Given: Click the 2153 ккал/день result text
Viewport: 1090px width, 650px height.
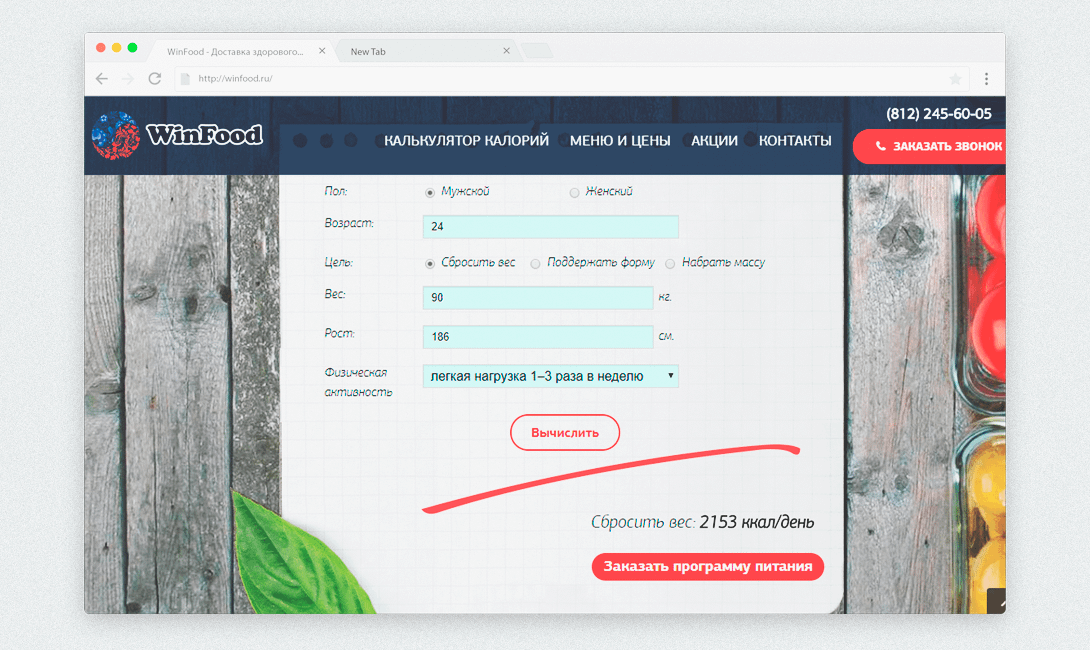Looking at the screenshot, I should [x=756, y=522].
